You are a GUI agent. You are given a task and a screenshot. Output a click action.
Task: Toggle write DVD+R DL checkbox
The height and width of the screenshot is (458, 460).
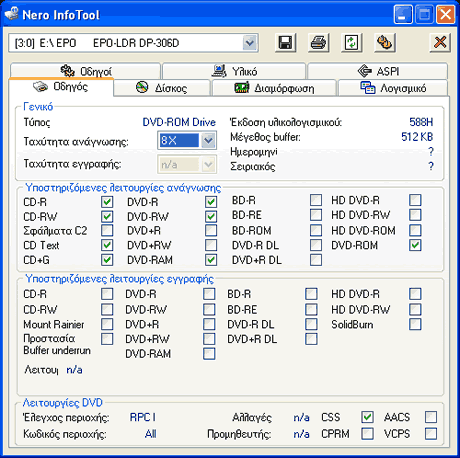point(311,339)
